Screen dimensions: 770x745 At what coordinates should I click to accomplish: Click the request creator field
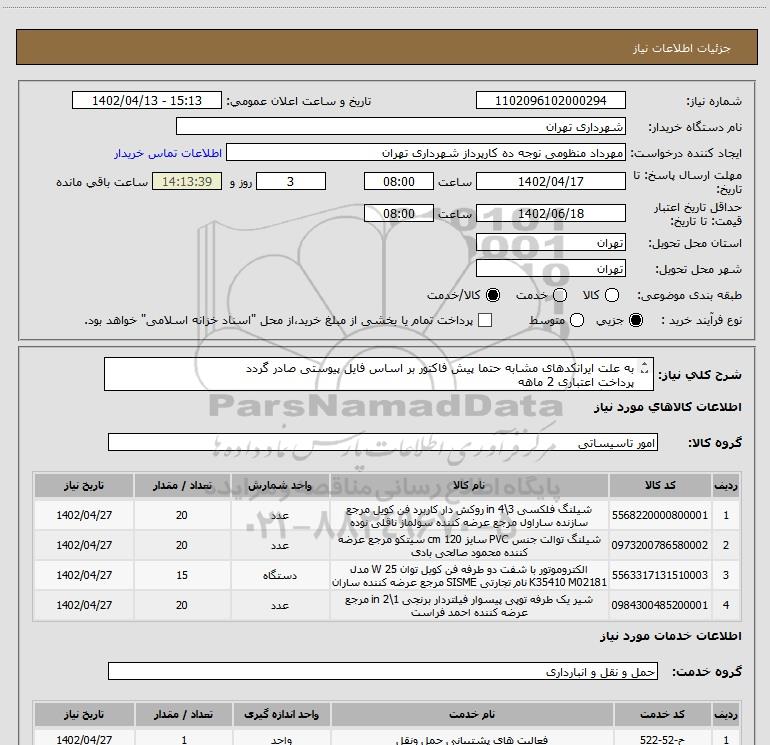point(426,152)
